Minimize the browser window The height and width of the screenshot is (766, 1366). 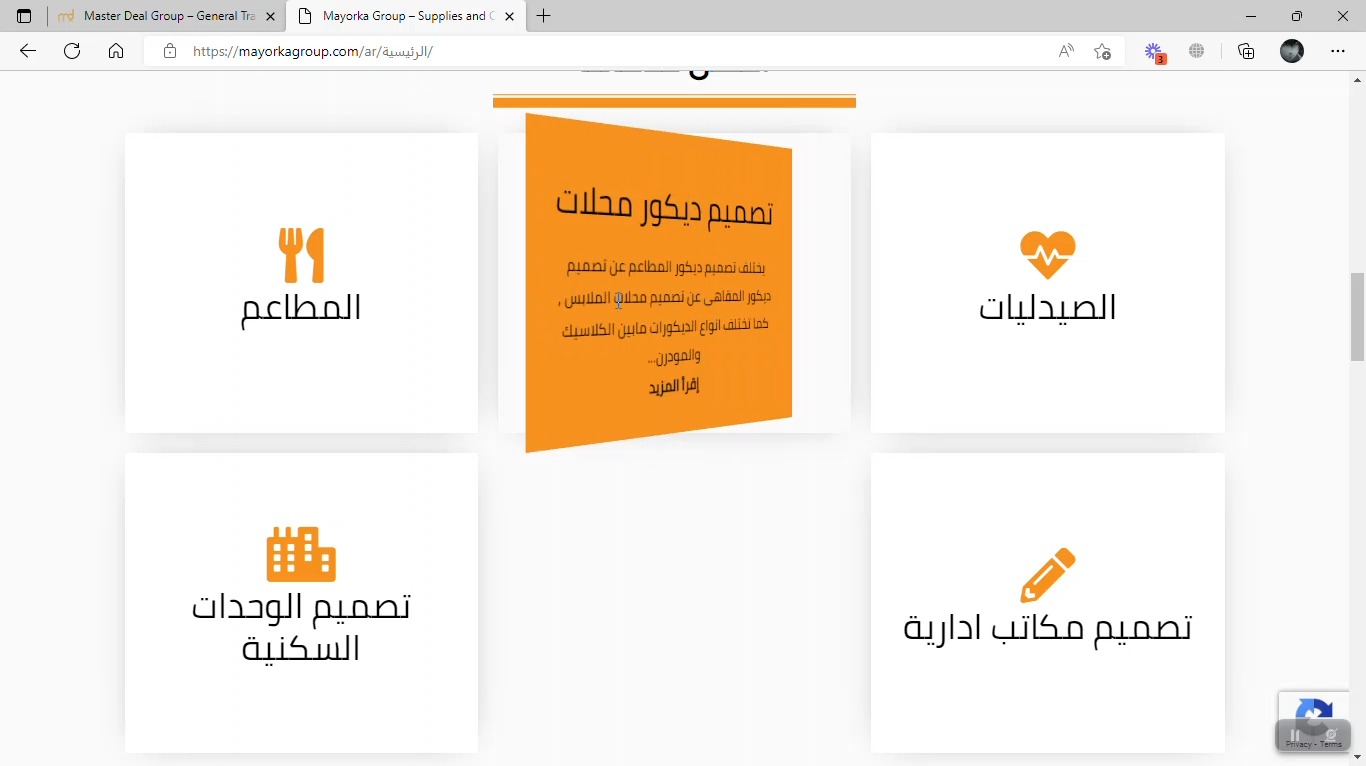(1251, 16)
